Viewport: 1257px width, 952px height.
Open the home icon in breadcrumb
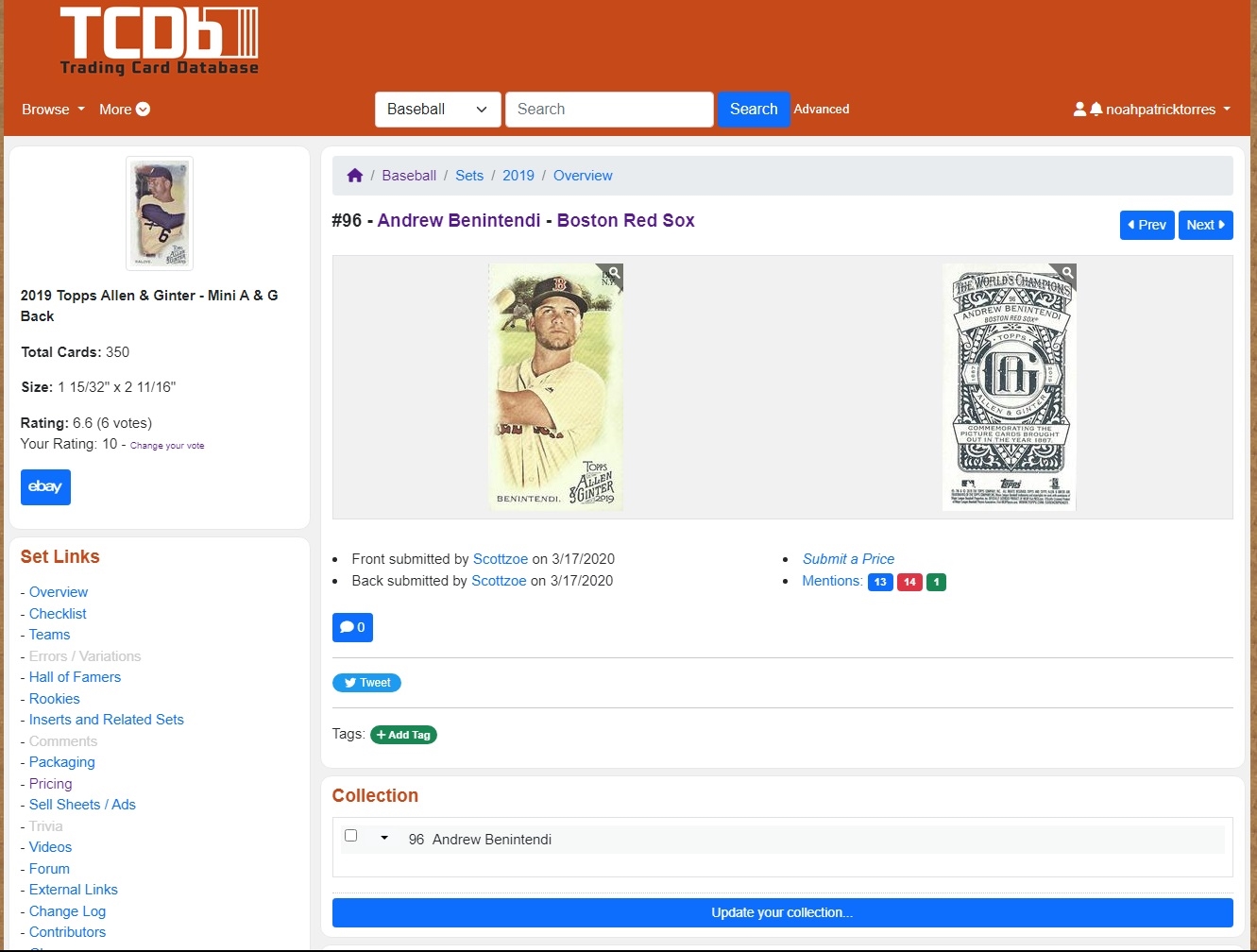pyautogui.click(x=355, y=176)
